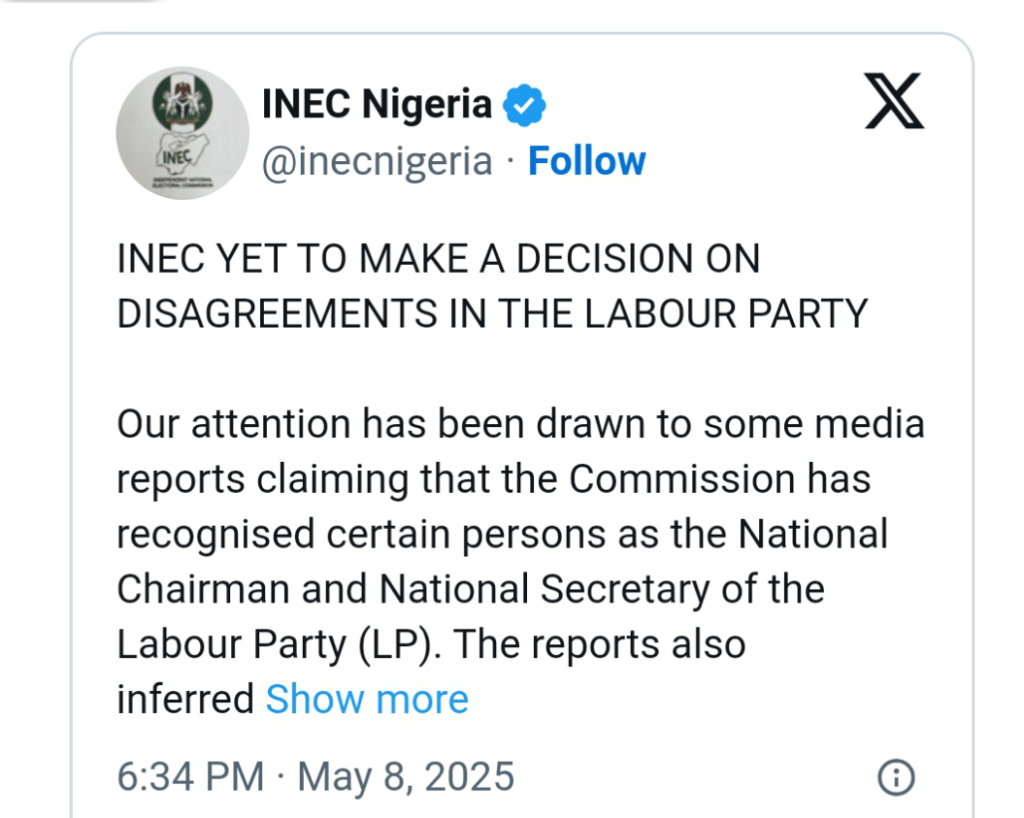The width and height of the screenshot is (1024, 818).
Task: Expand the tweet with Show more
Action: pyautogui.click(x=367, y=699)
